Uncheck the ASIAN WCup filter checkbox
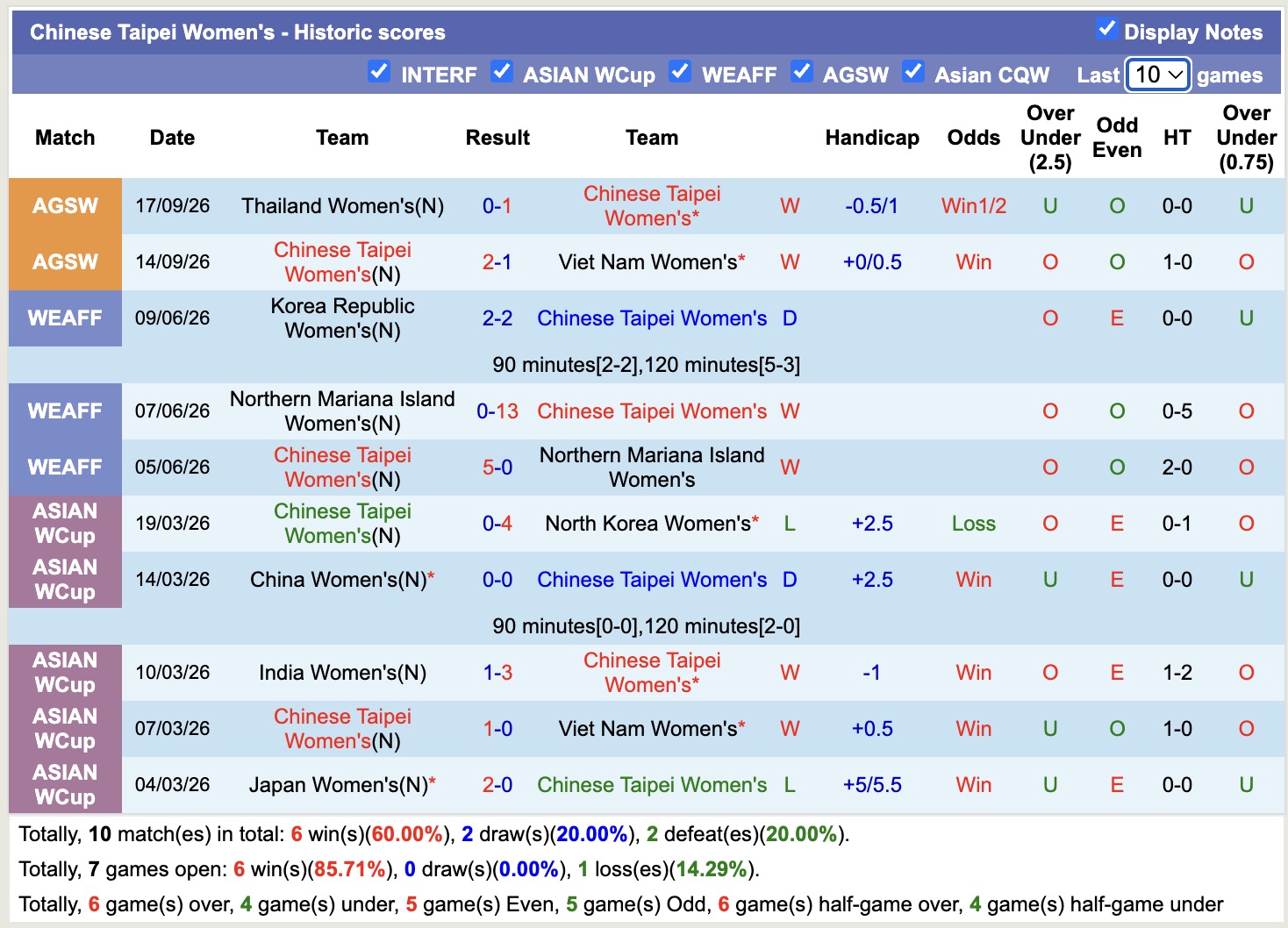The width and height of the screenshot is (1288, 928). [502, 71]
